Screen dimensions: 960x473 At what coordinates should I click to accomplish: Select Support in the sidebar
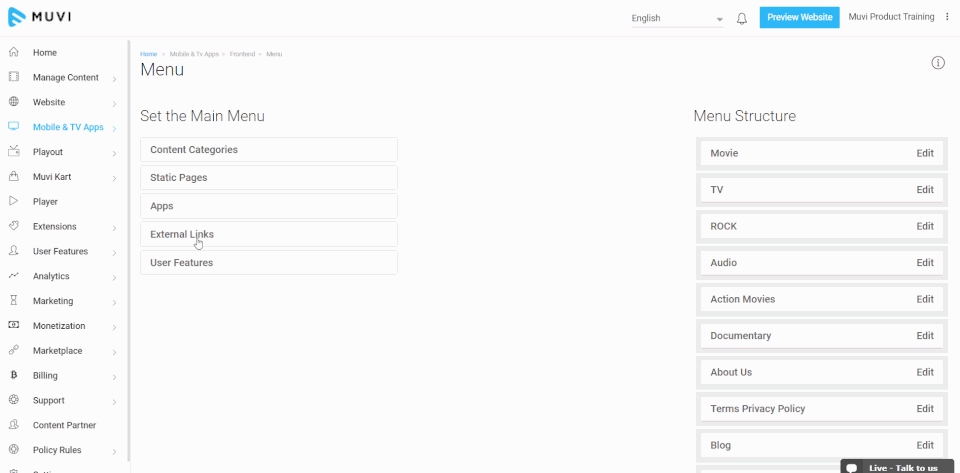pos(48,400)
